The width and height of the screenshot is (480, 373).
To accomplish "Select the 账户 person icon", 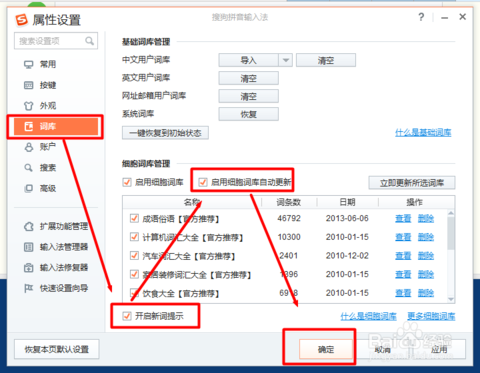I will [29, 147].
